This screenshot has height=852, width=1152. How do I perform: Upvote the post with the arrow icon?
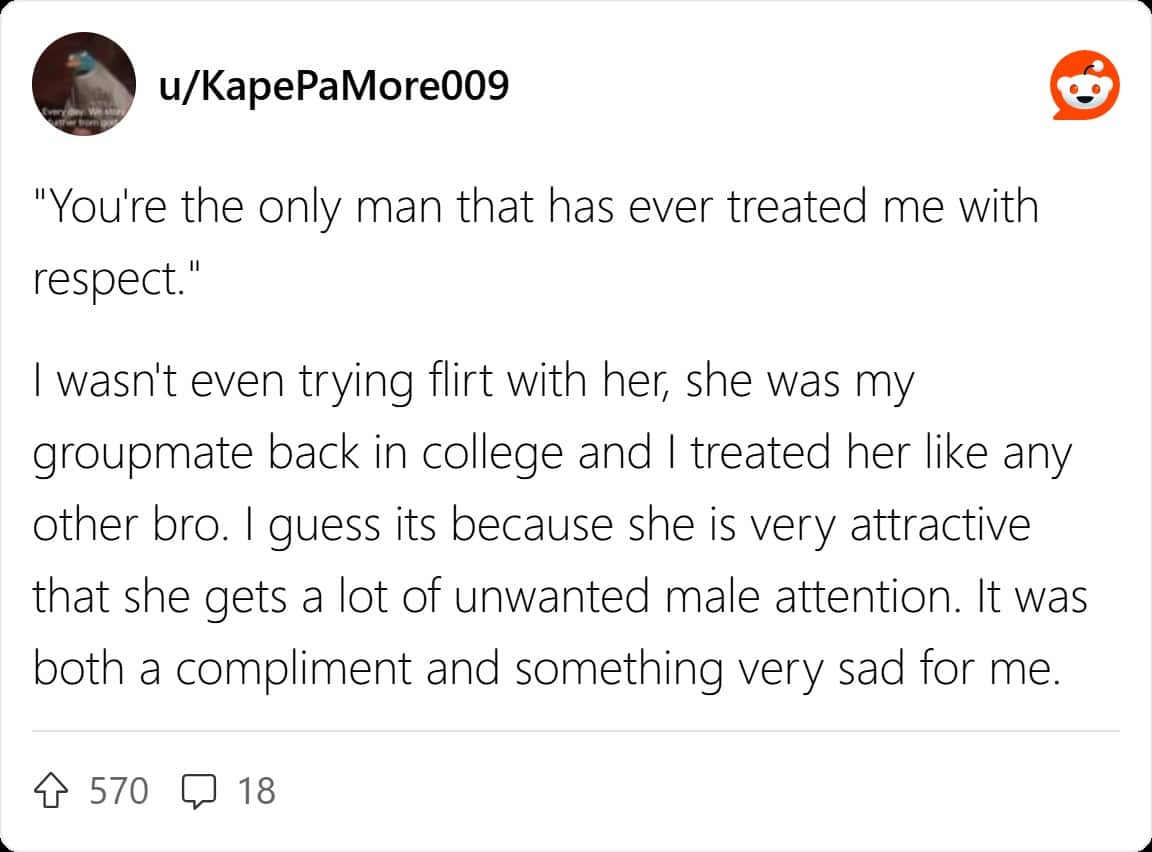[x=51, y=791]
